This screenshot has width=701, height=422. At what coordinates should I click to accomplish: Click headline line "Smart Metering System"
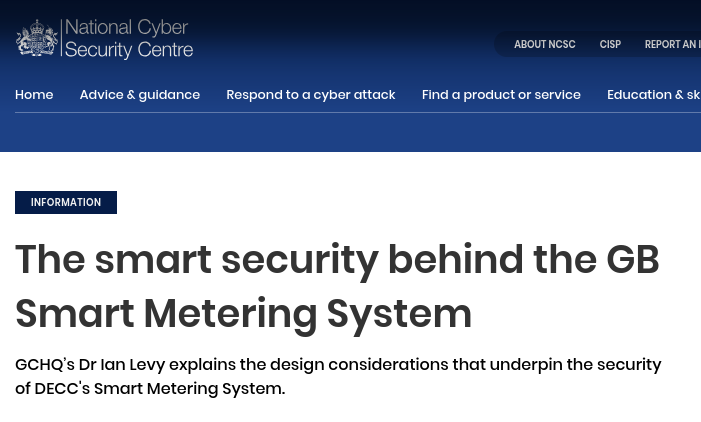point(243,314)
